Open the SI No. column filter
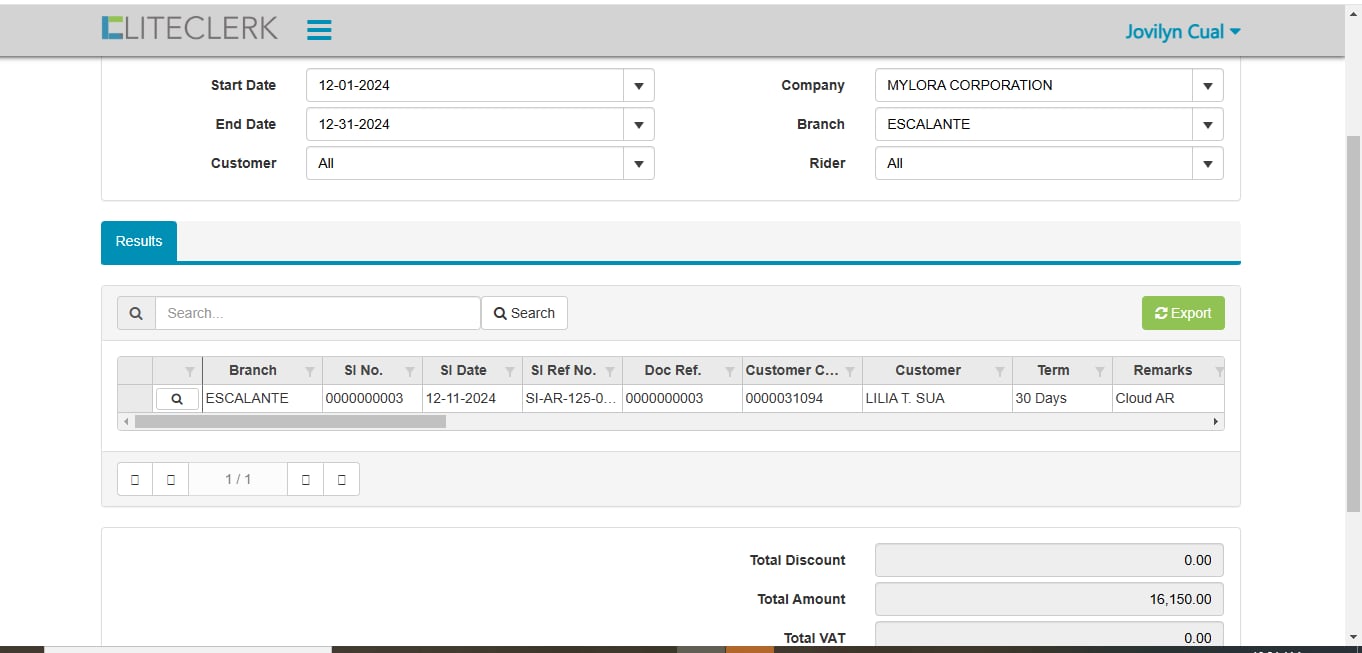This screenshot has width=1362, height=653. point(410,371)
